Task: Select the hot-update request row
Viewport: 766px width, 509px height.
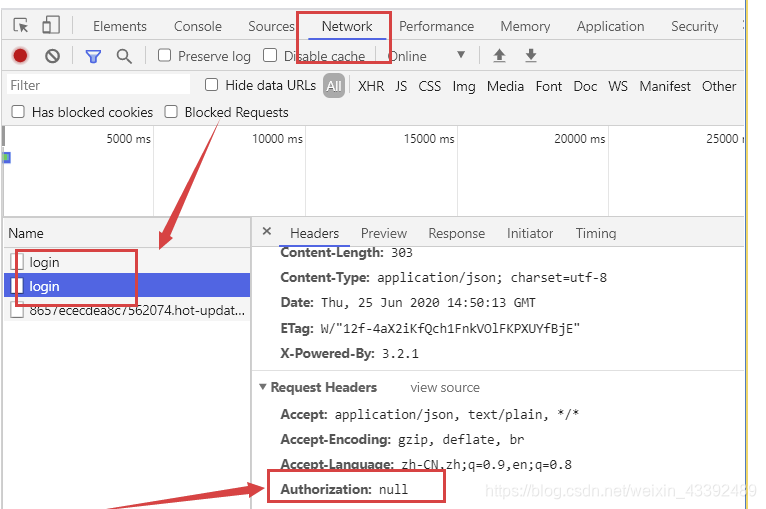Action: coord(127,310)
